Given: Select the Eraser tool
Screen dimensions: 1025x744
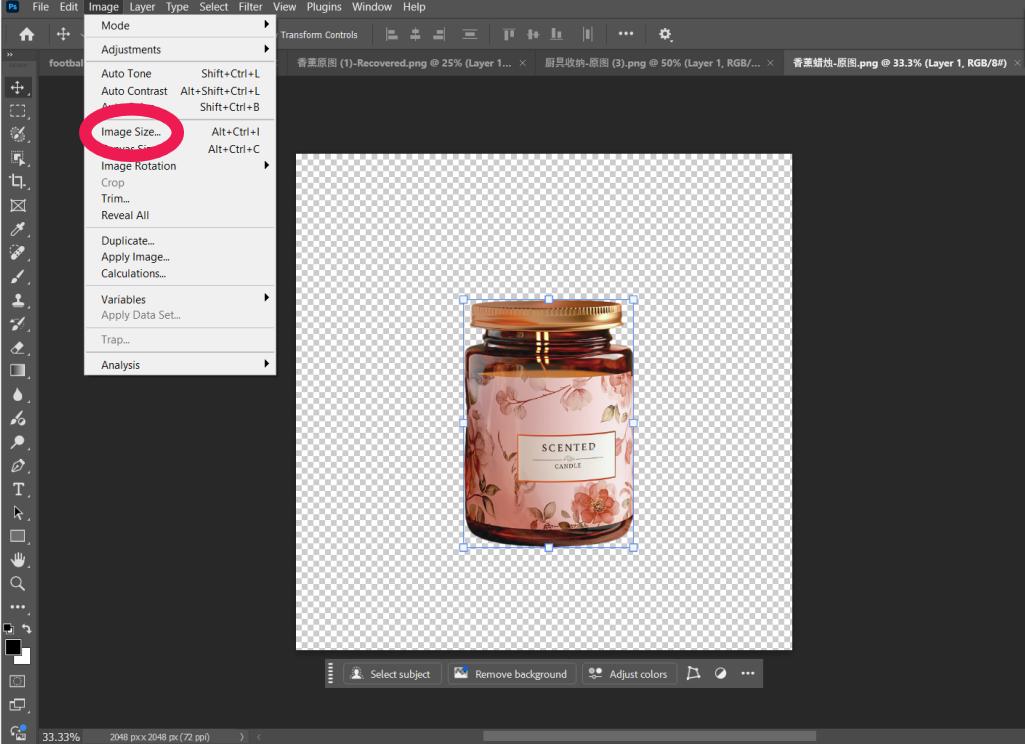Looking at the screenshot, I should [18, 347].
